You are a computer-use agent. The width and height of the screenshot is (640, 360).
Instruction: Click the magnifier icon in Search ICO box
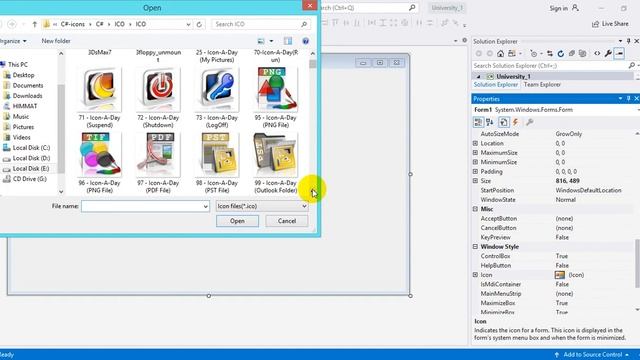click(304, 24)
